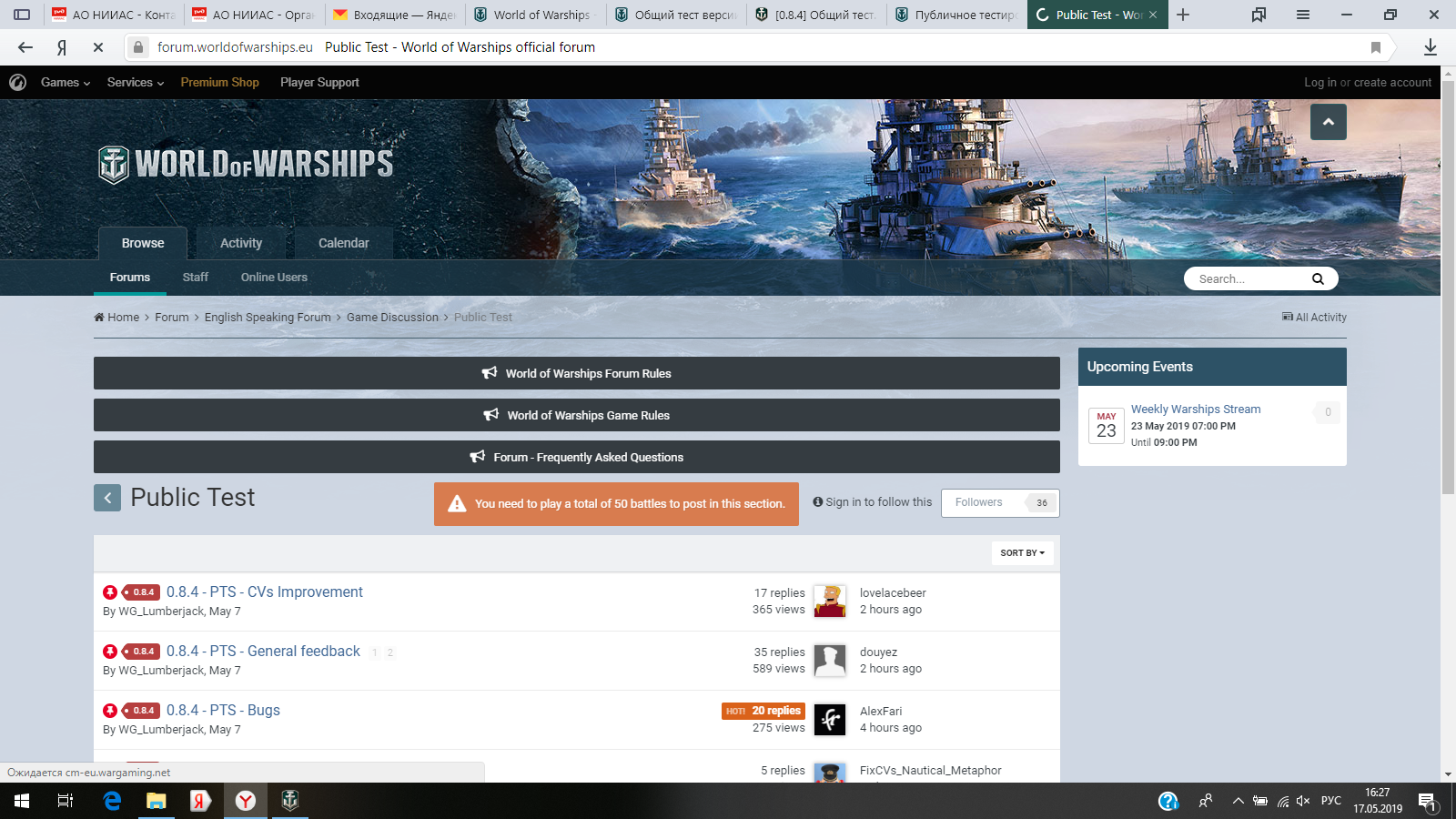Open the Game Discussion breadcrumb
This screenshot has width=1456, height=819.
point(392,317)
